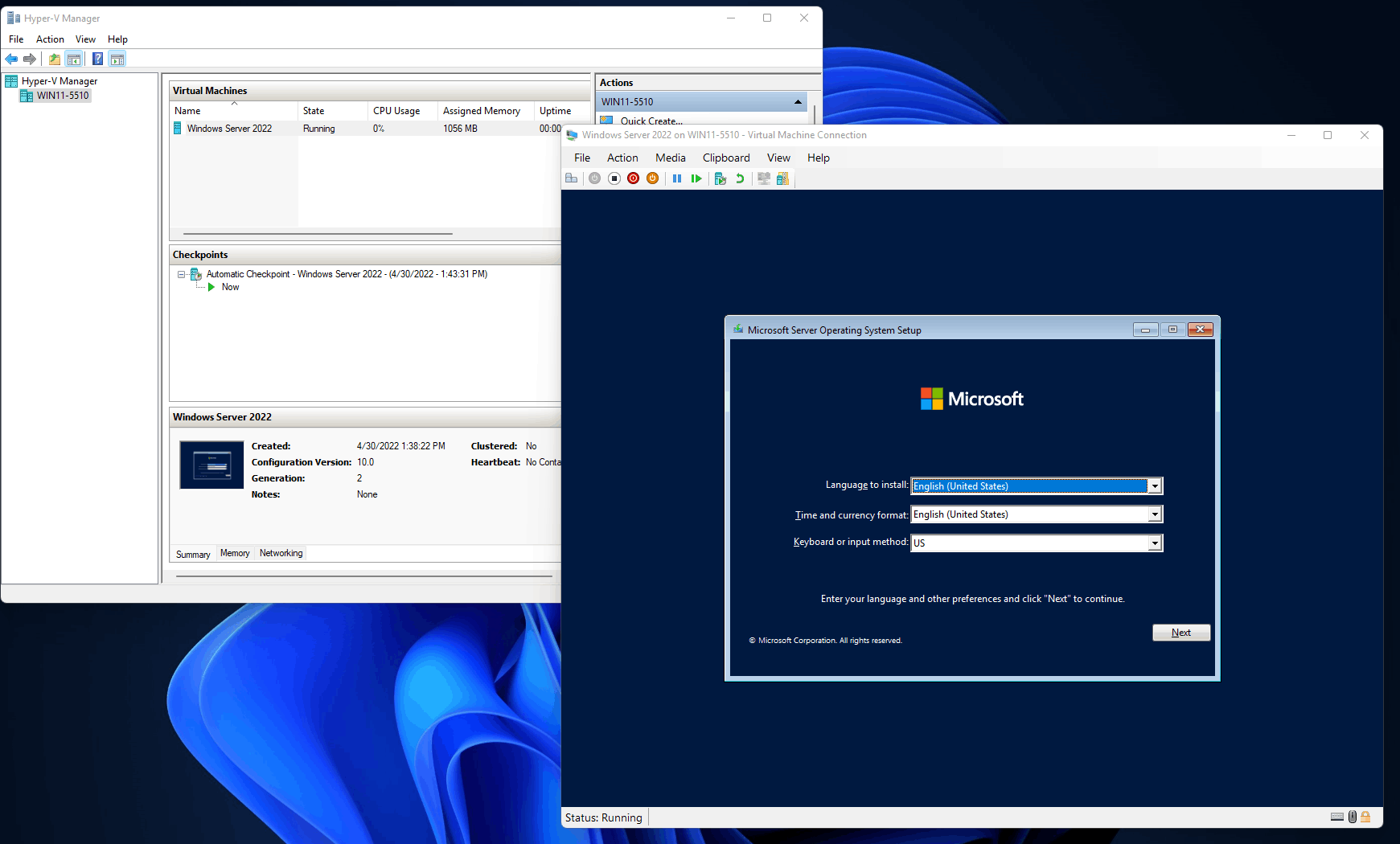Click the padlock icon in VM status bar
Image resolution: width=1400 pixels, height=844 pixels.
pos(1365,817)
